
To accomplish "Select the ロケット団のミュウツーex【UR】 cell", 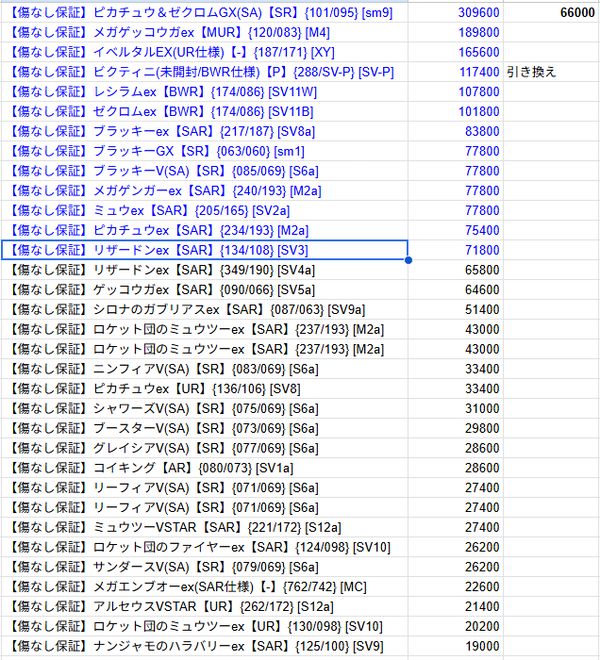I will click(204, 626).
